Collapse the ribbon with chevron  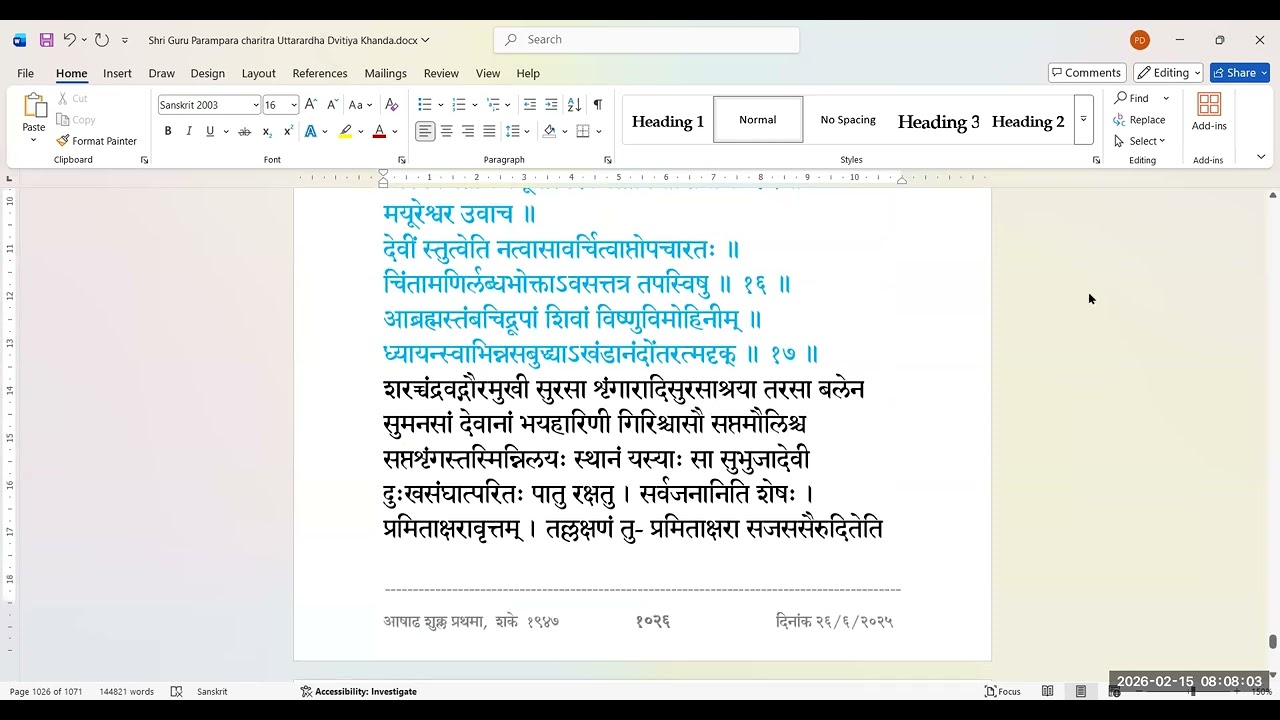(x=1261, y=157)
